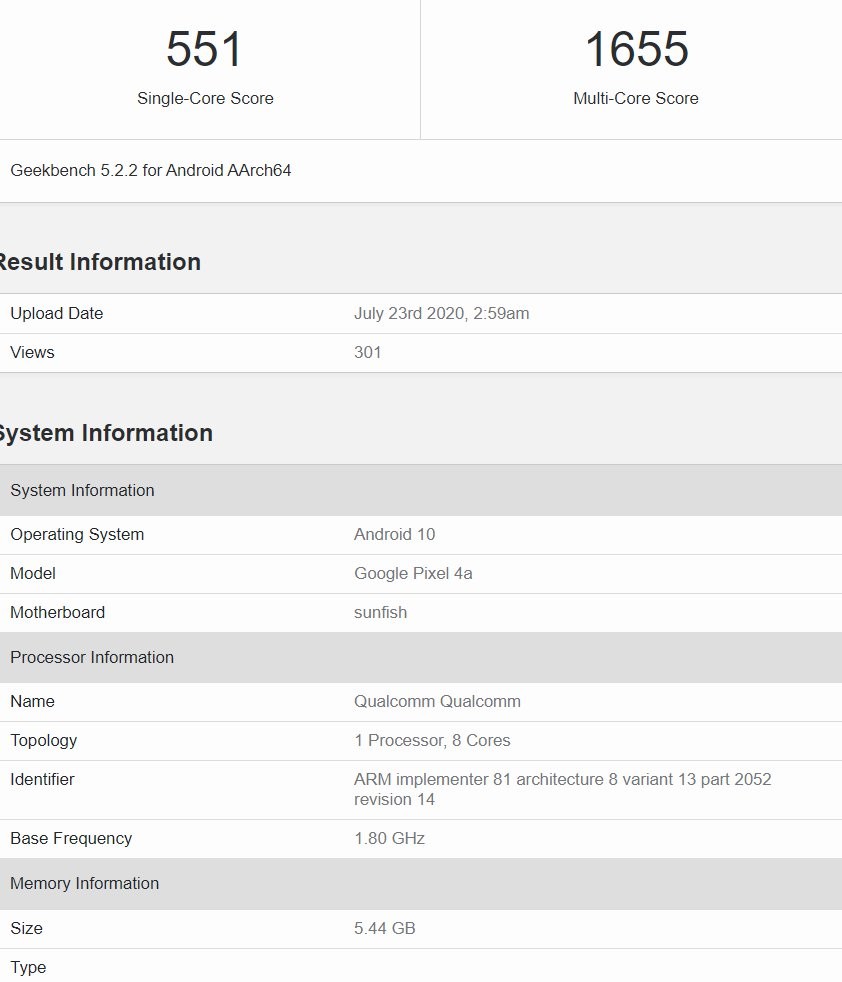Click the 551 single-core score number
This screenshot has width=842, height=982.
point(204,50)
